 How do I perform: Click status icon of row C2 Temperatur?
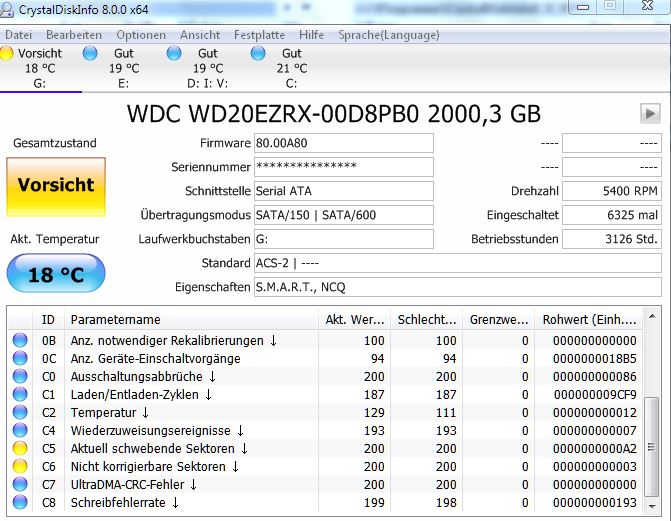click(20, 412)
